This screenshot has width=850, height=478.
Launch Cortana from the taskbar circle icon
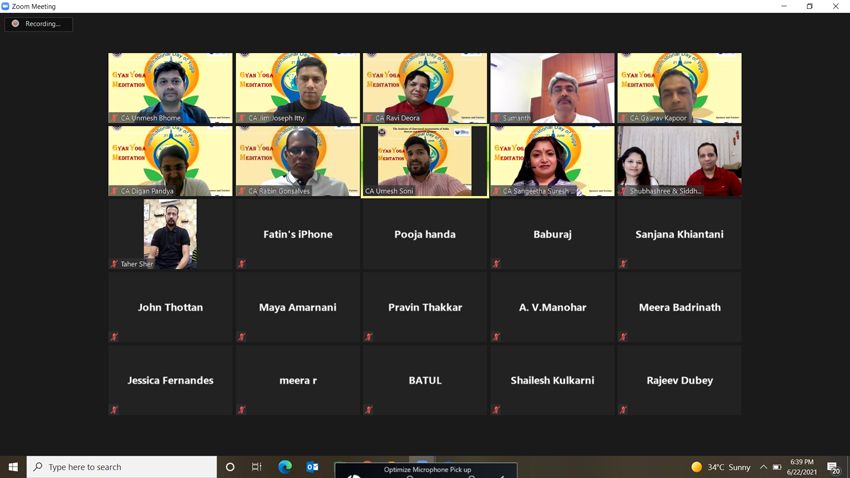point(230,467)
